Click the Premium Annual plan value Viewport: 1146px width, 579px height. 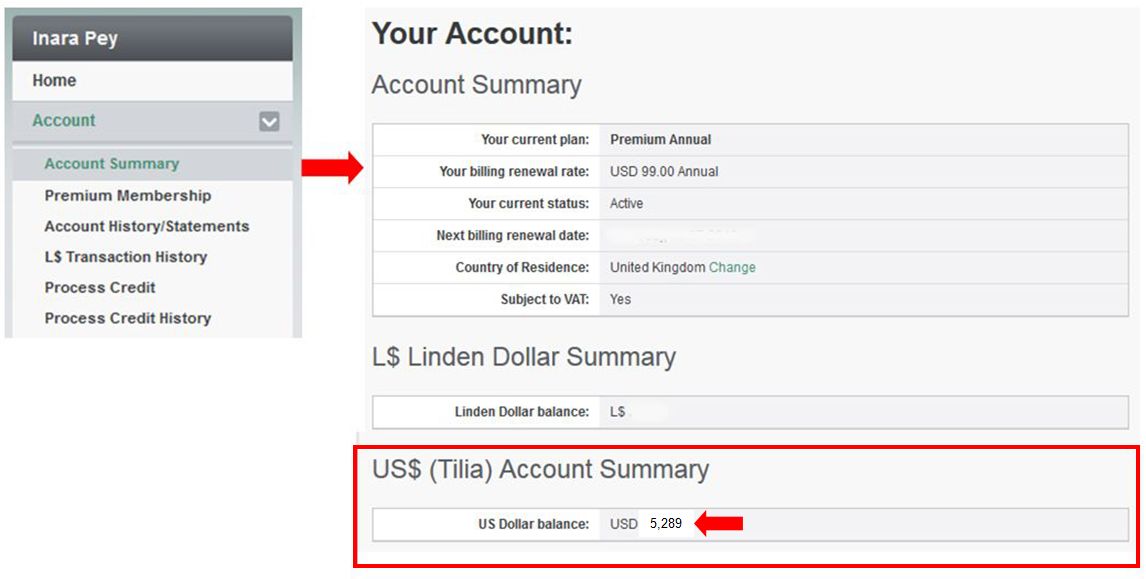point(661,140)
